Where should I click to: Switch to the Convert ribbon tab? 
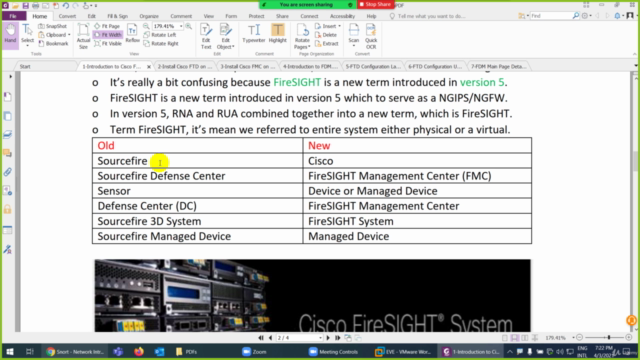click(x=67, y=16)
